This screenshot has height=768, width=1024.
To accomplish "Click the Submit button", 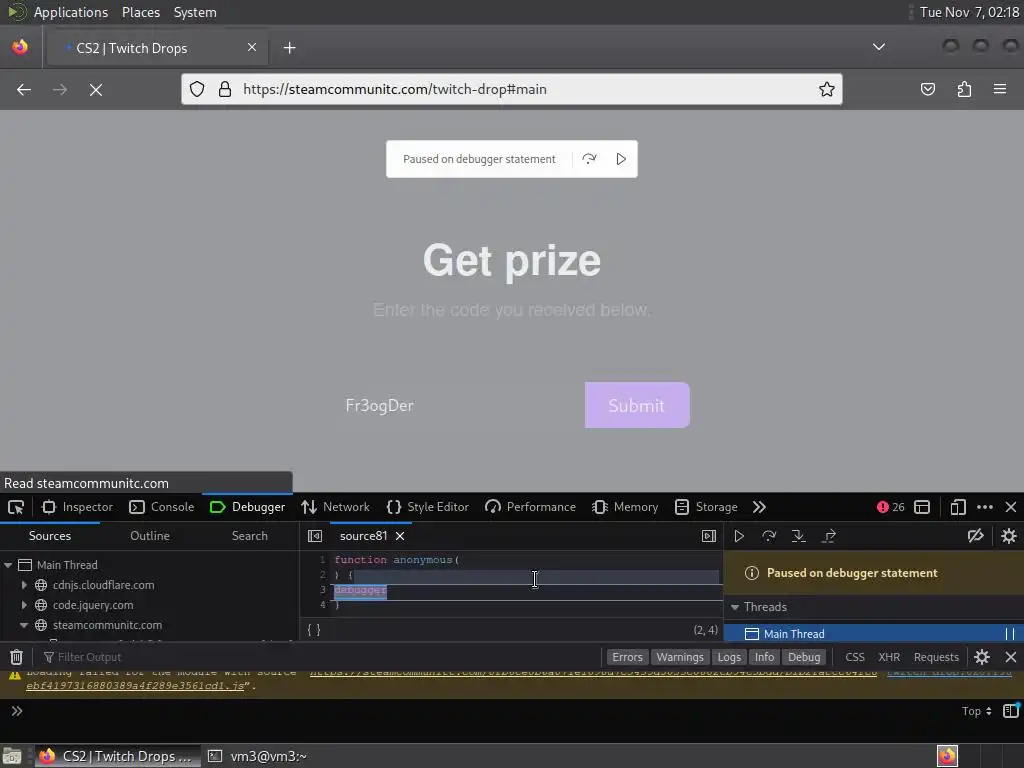I will (x=637, y=405).
